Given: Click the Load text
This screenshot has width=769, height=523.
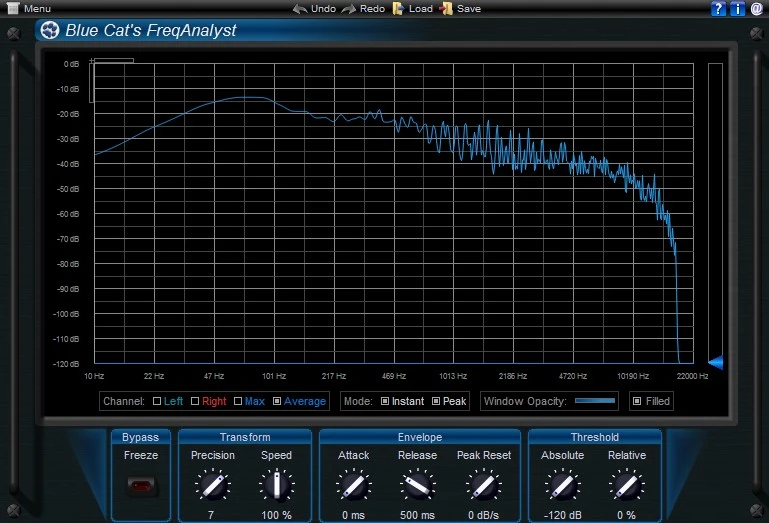Looking at the screenshot, I should click(421, 8).
